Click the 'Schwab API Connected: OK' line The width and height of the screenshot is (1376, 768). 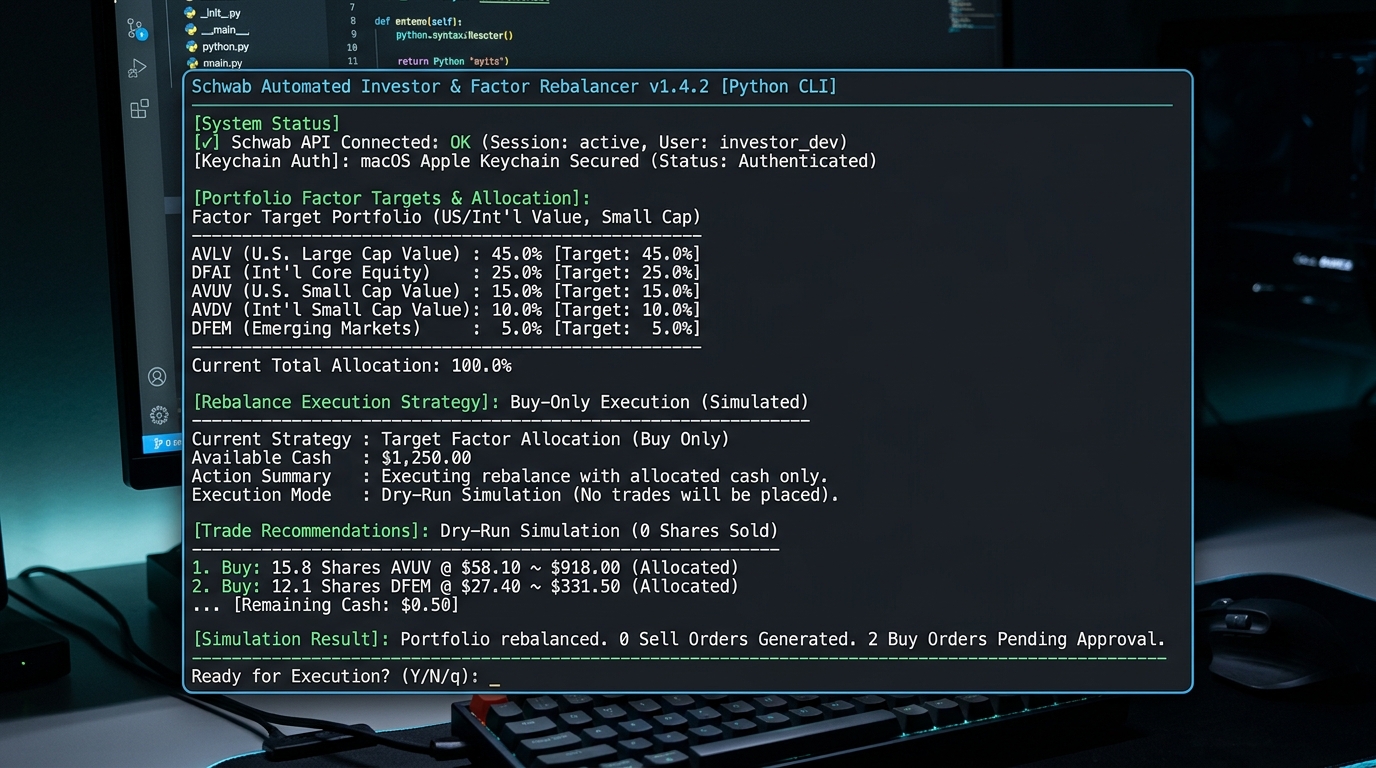point(520,142)
